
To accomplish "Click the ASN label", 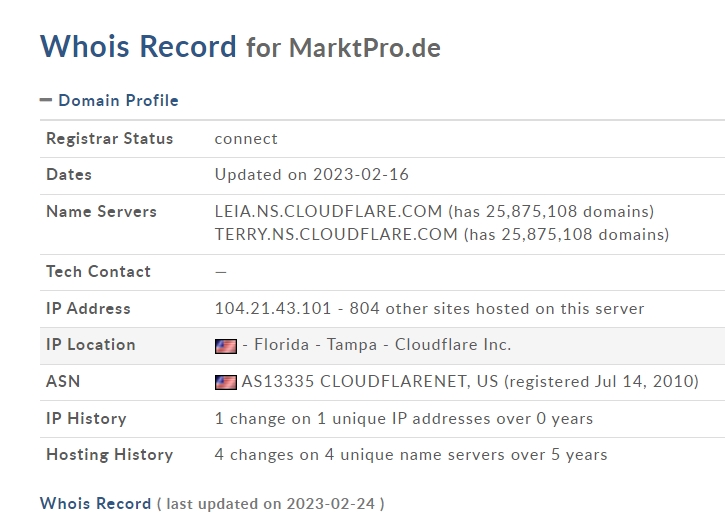I will pyautogui.click(x=63, y=381).
